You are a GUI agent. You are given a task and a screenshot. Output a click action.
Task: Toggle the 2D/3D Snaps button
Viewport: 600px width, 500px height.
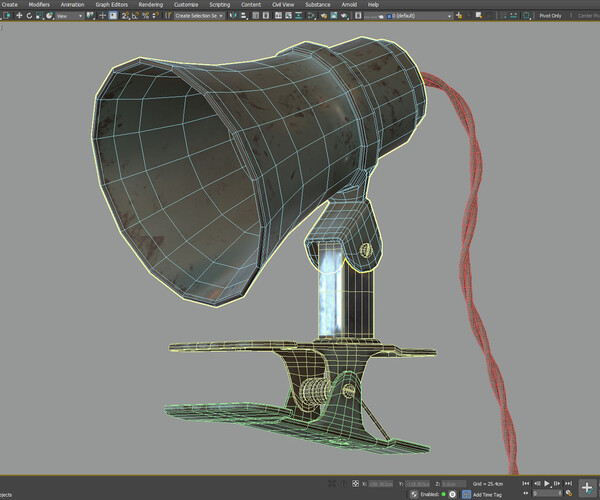click(125, 16)
